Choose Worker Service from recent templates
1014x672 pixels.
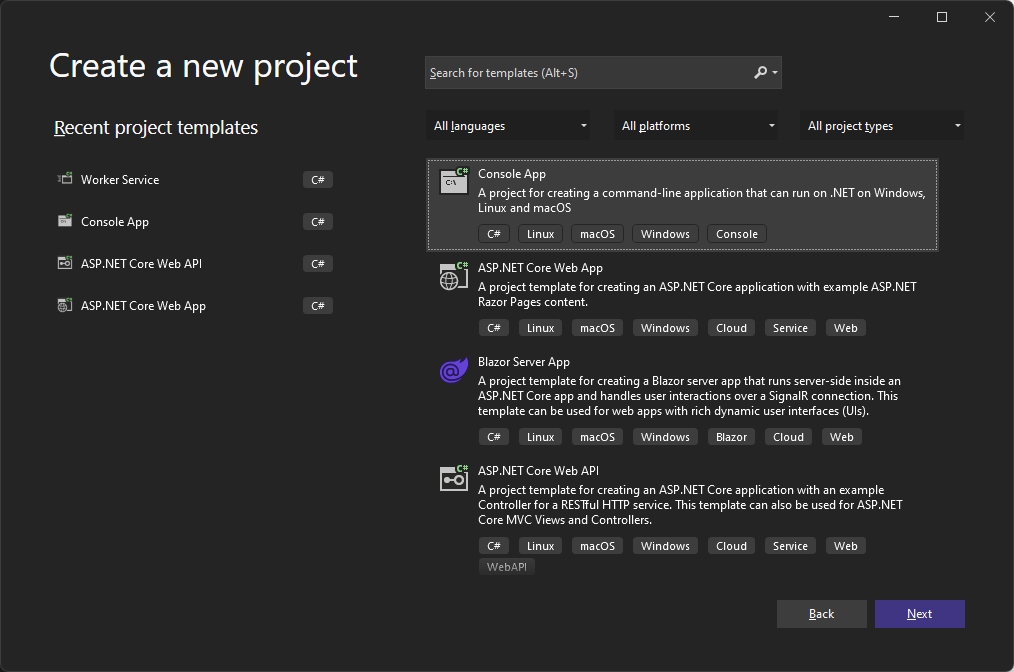point(120,180)
